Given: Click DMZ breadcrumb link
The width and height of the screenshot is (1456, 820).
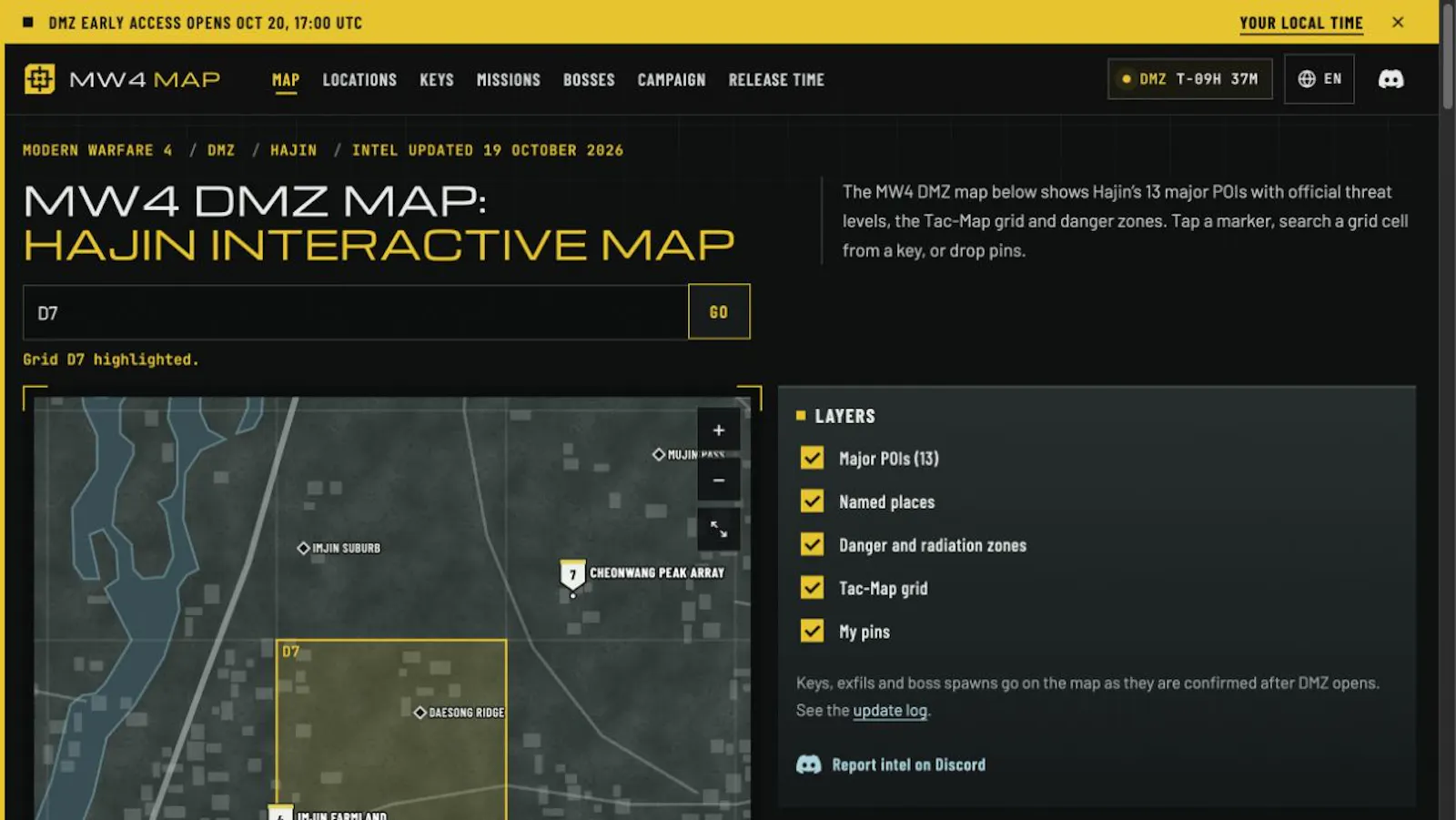Looking at the screenshot, I should pos(221,150).
